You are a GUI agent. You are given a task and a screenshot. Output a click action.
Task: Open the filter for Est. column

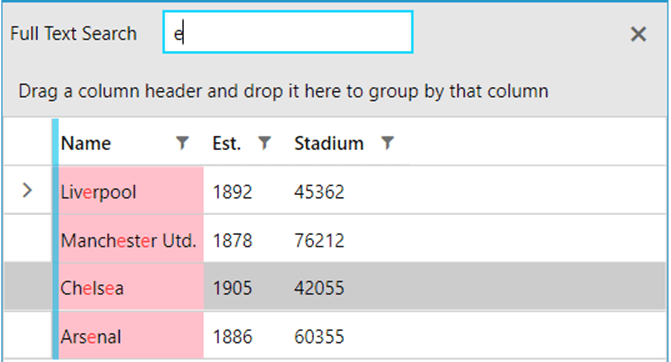[x=264, y=143]
